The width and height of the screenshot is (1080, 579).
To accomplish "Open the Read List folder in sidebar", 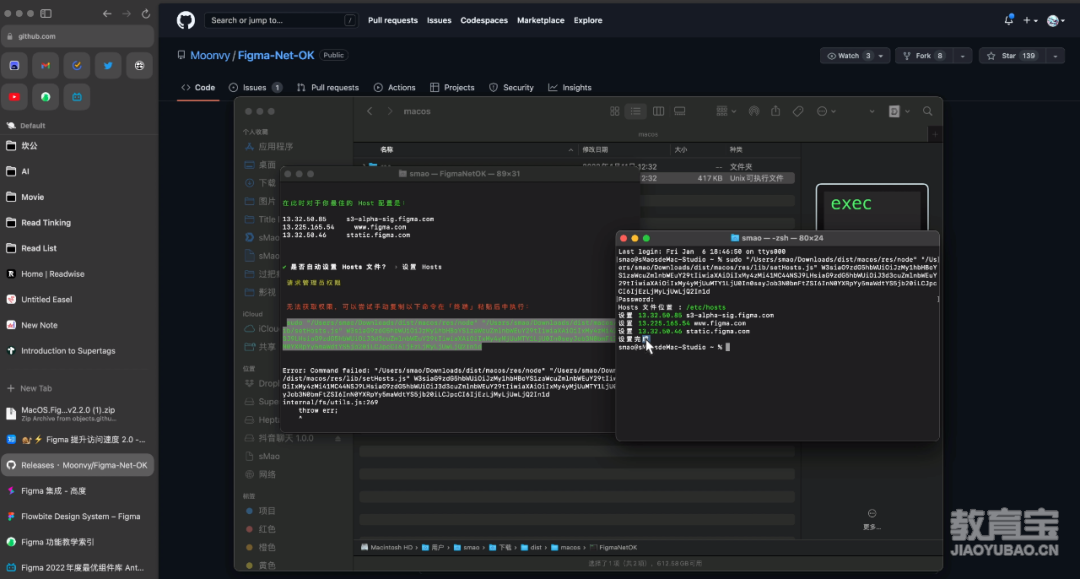I will 77,249.
